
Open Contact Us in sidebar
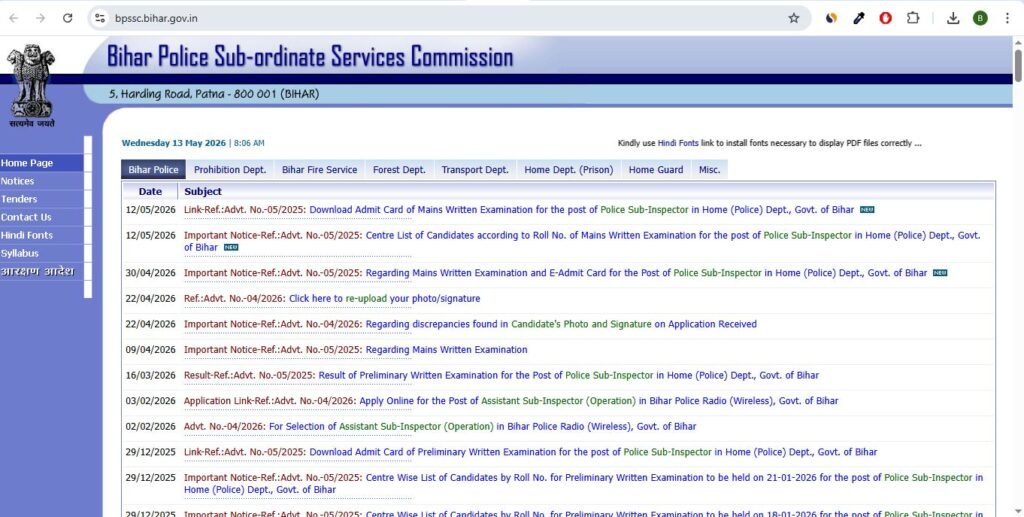[42, 217]
